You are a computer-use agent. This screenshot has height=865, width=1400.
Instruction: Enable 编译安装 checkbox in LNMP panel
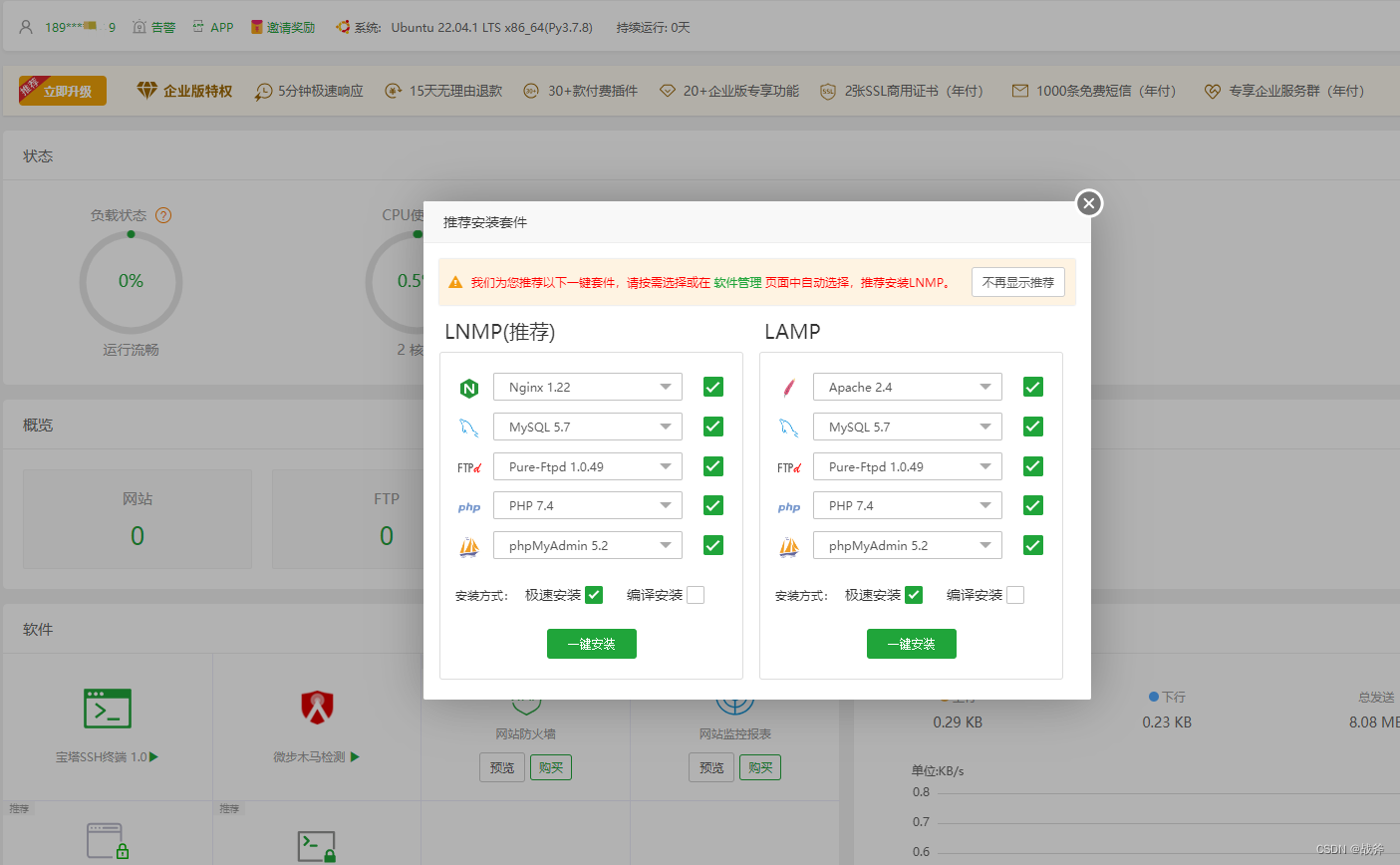click(x=696, y=595)
